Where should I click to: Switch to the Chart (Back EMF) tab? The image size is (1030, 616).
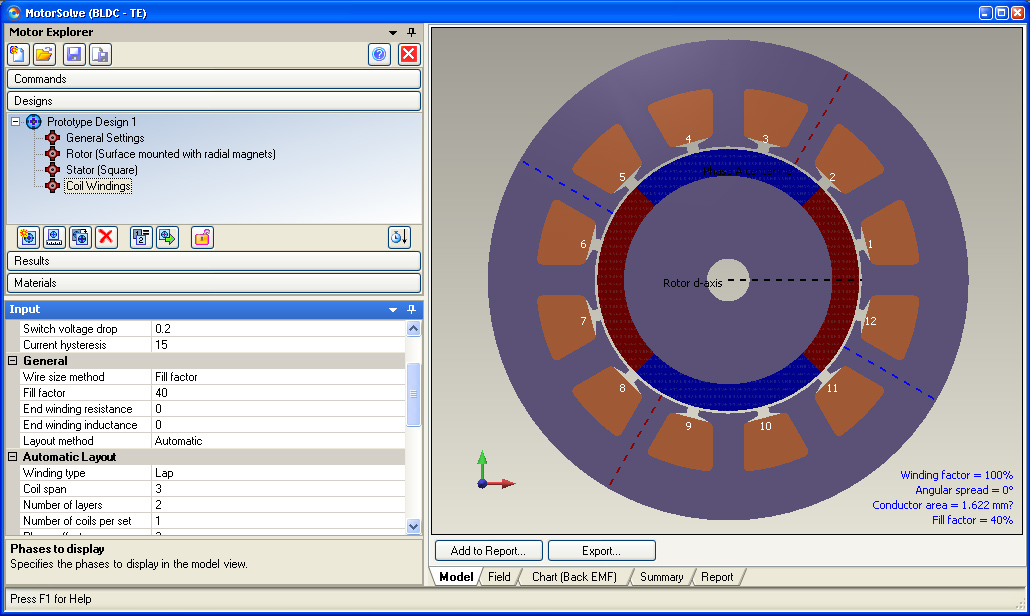pyautogui.click(x=574, y=577)
